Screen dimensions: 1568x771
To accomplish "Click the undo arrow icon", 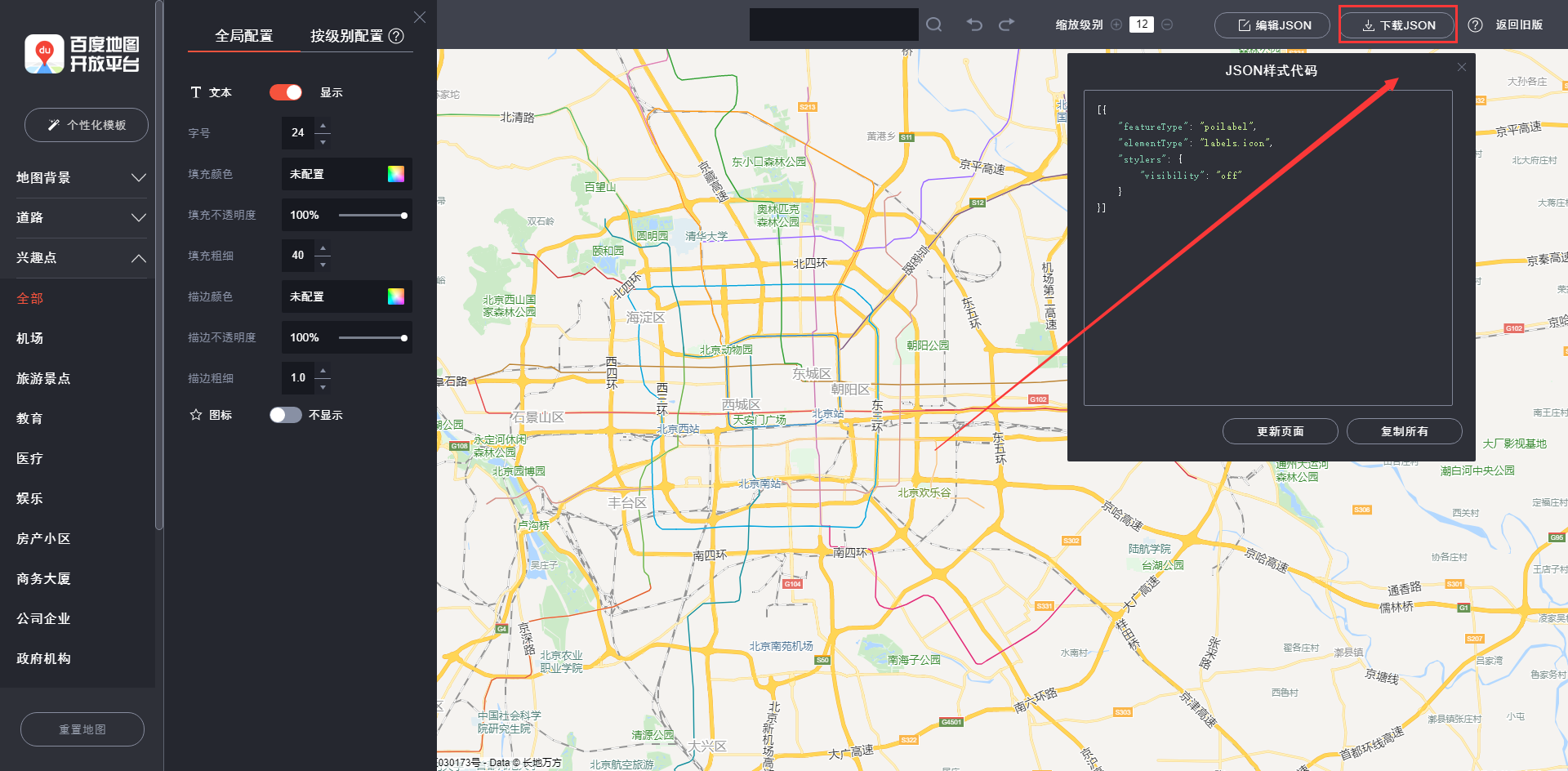I will point(974,25).
